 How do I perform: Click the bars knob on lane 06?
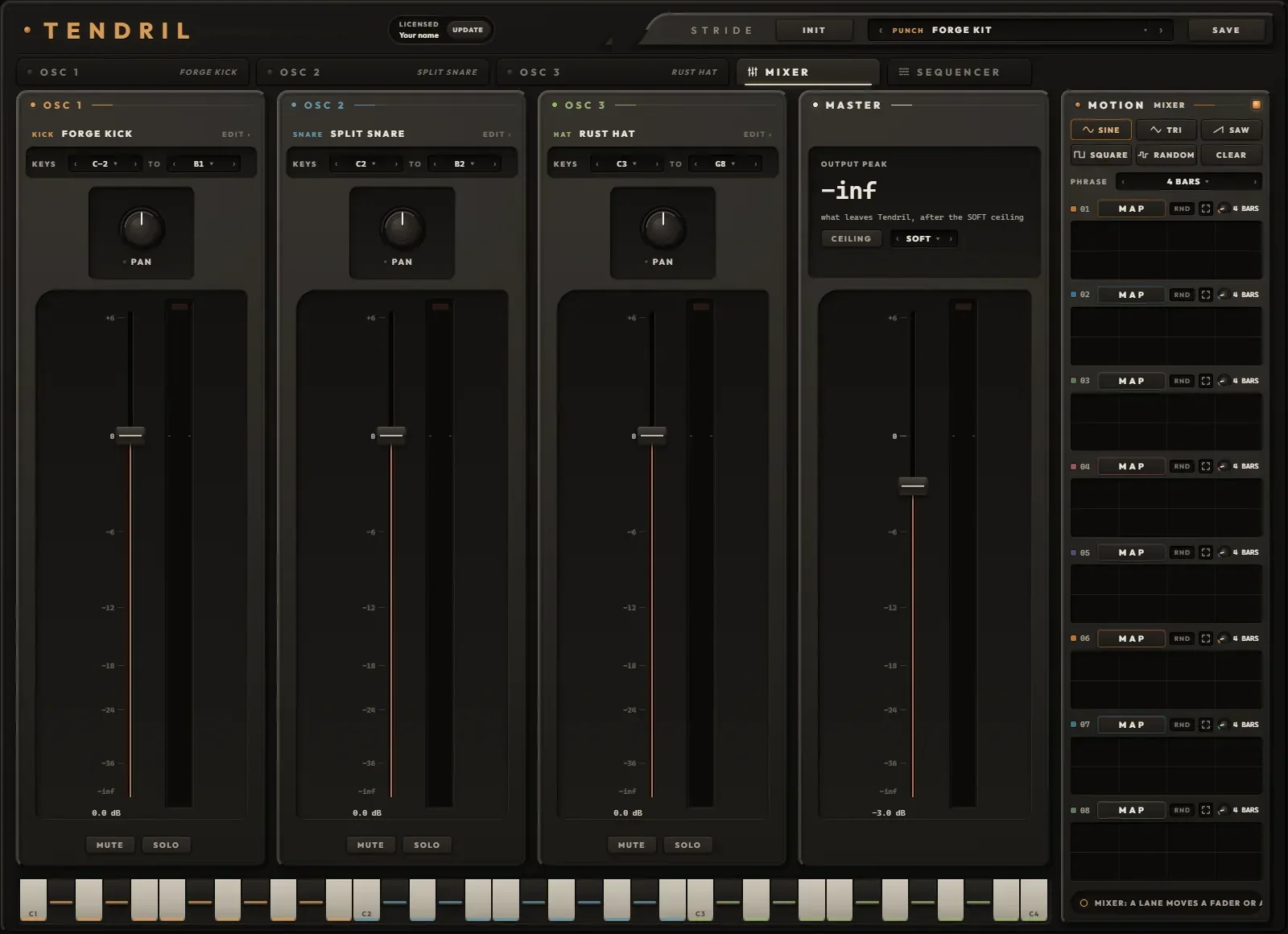(x=1223, y=639)
